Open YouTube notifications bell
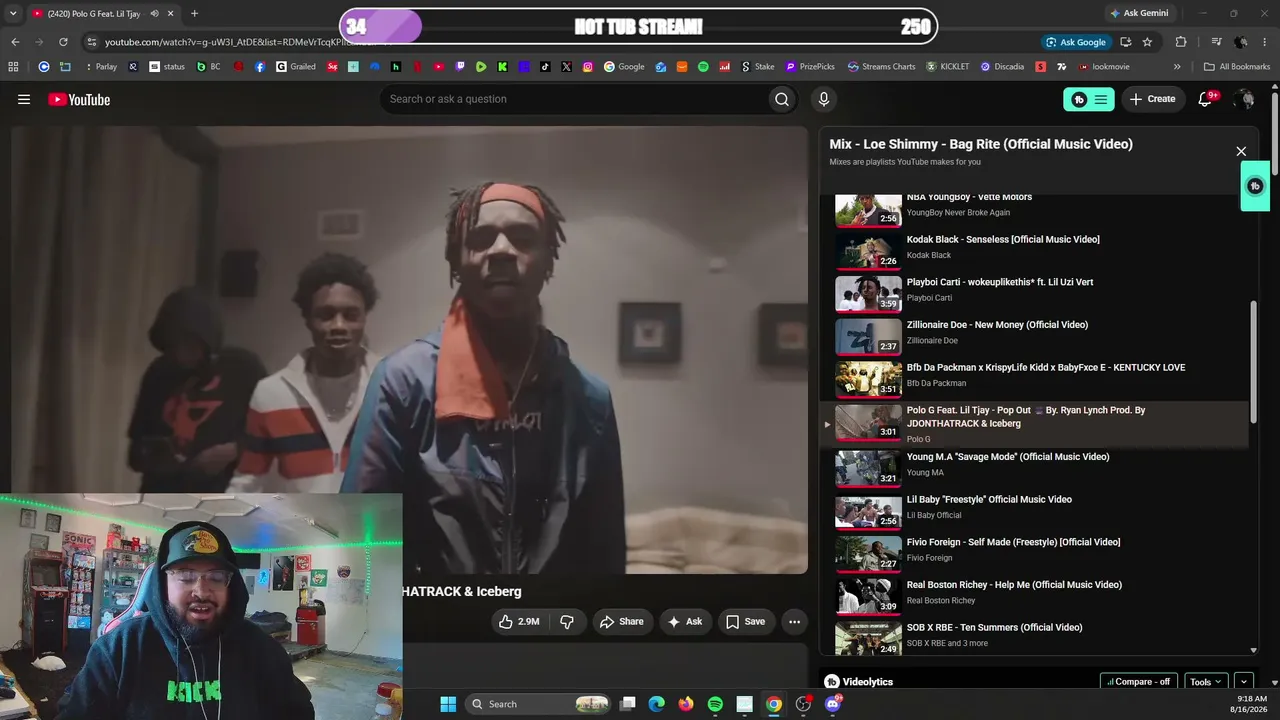The width and height of the screenshot is (1280, 720). pos(1206,99)
